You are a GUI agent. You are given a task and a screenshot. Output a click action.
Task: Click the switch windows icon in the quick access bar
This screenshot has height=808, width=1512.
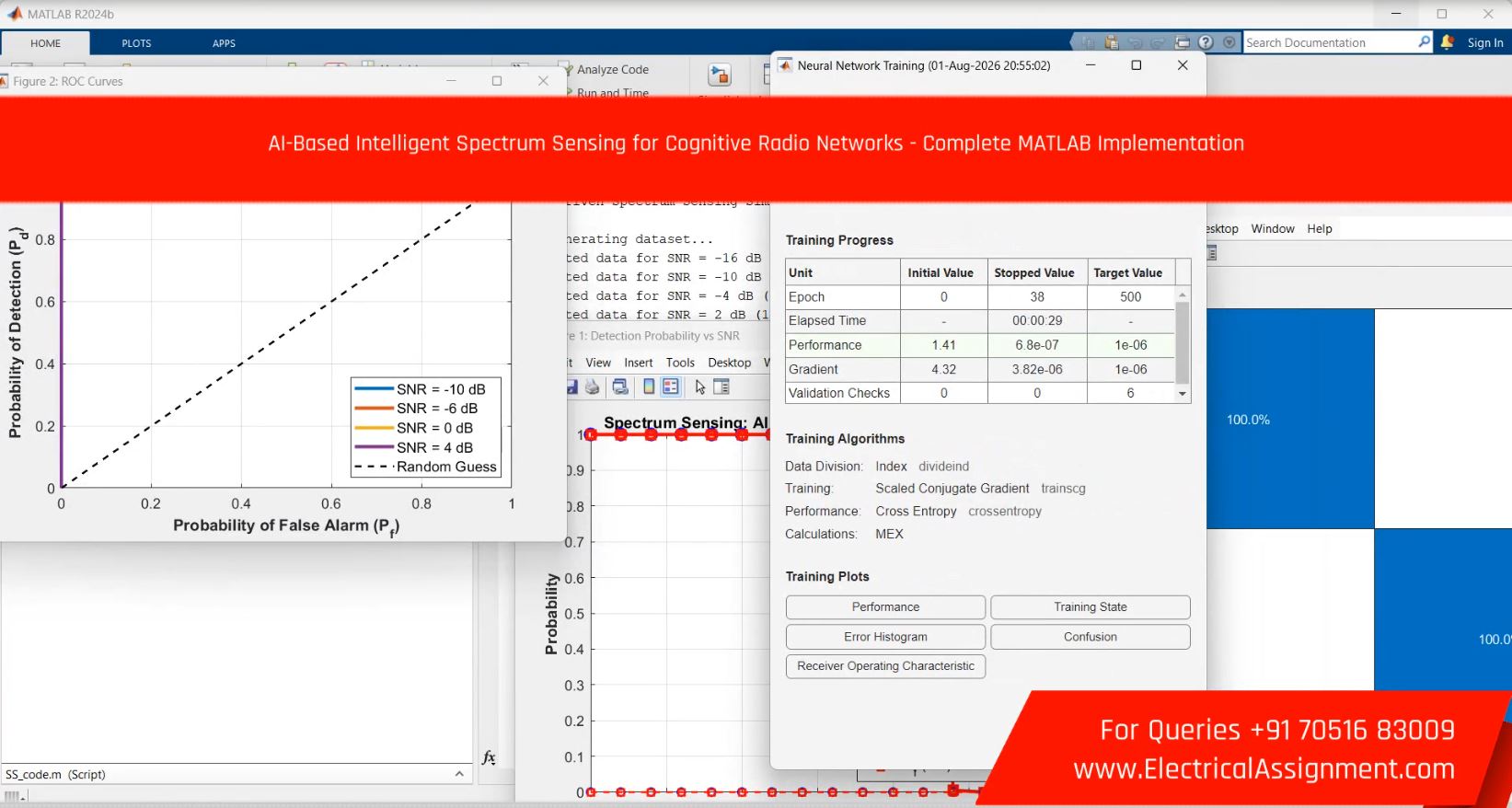[x=1183, y=42]
